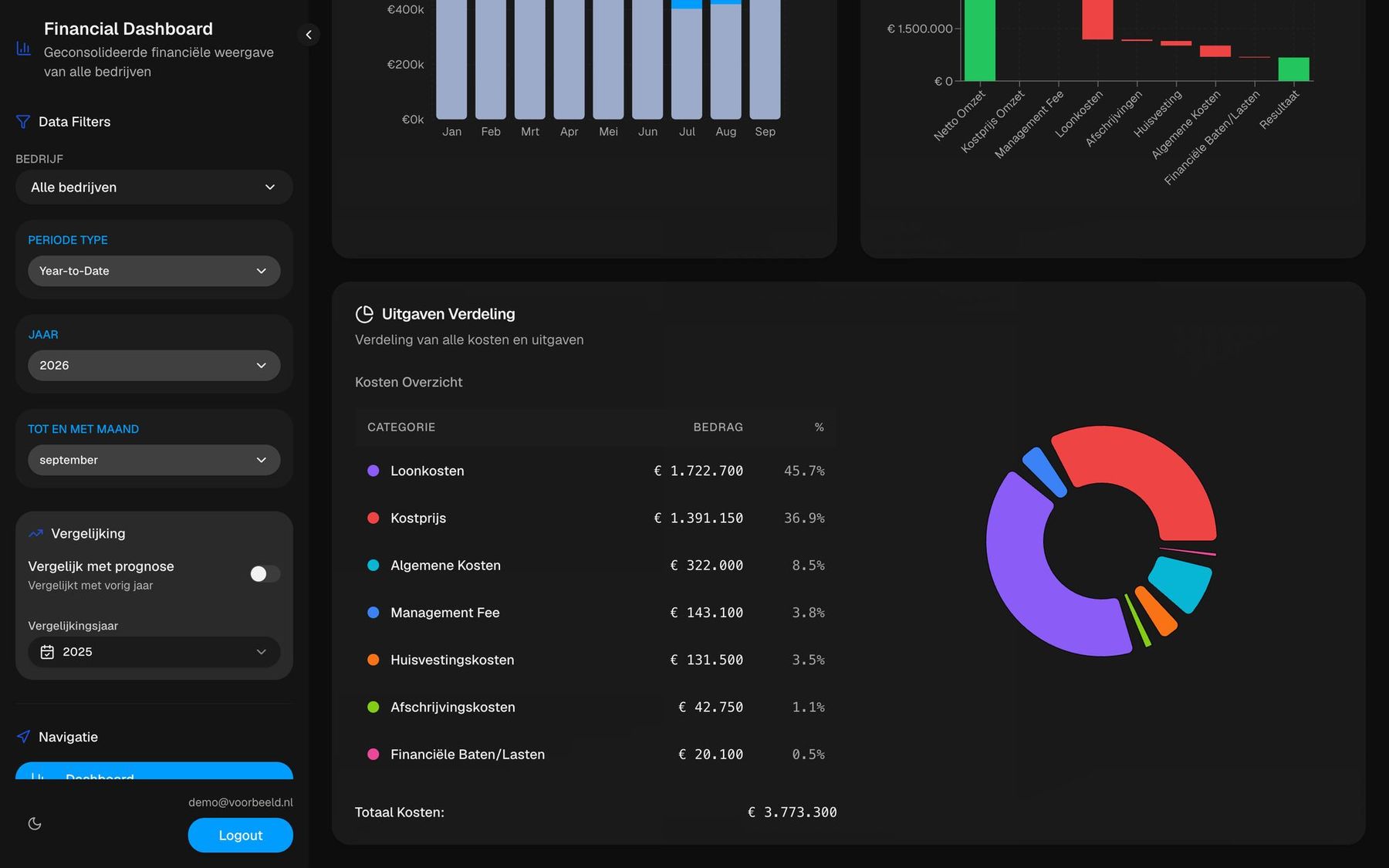The image size is (1389, 868).
Task: Open the Periode Type dropdown showing Year-to-Date
Action: pos(154,271)
